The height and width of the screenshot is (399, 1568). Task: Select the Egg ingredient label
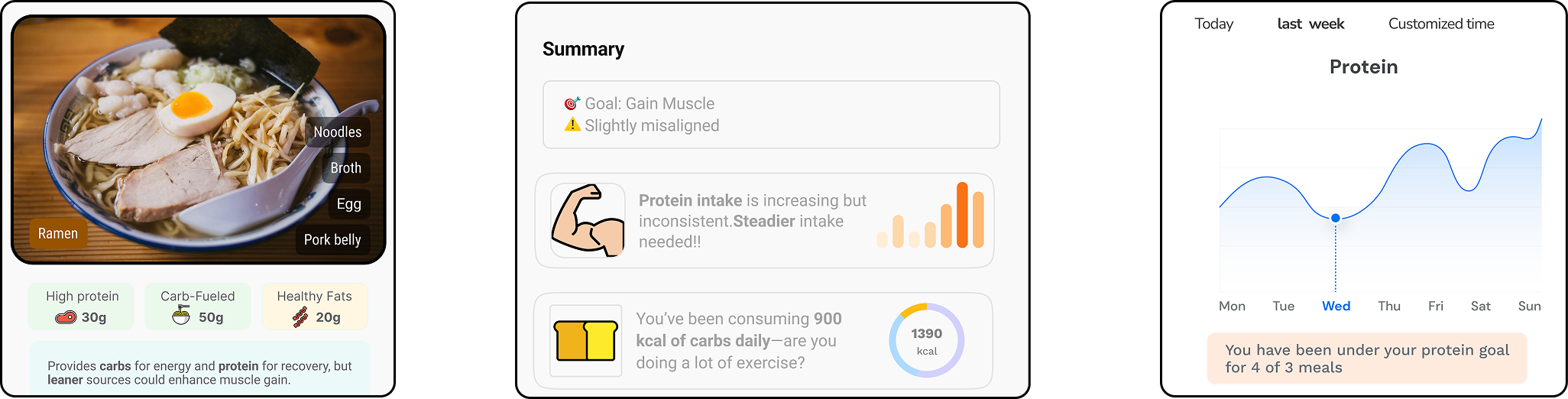point(348,204)
